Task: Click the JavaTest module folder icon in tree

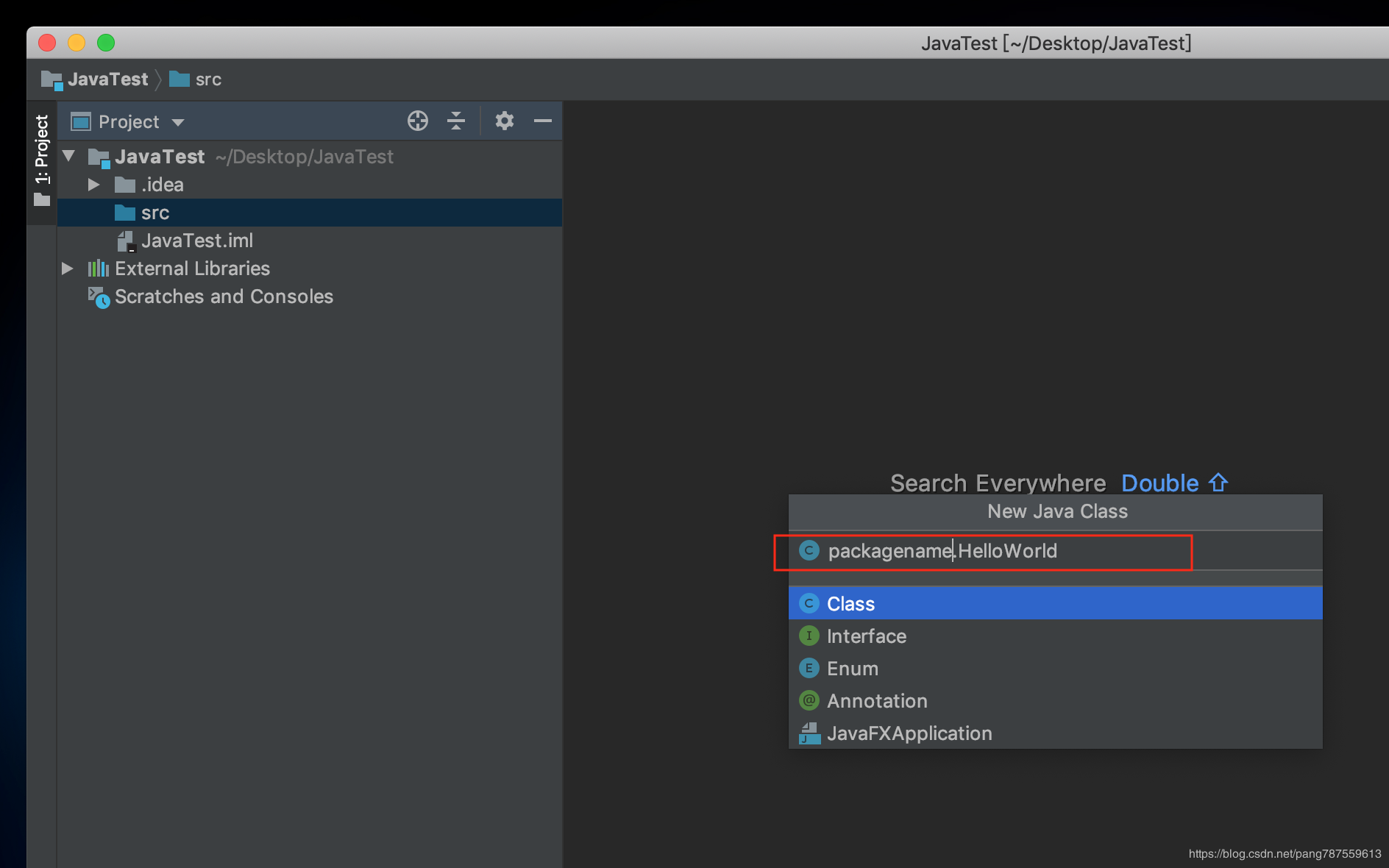Action: click(99, 157)
